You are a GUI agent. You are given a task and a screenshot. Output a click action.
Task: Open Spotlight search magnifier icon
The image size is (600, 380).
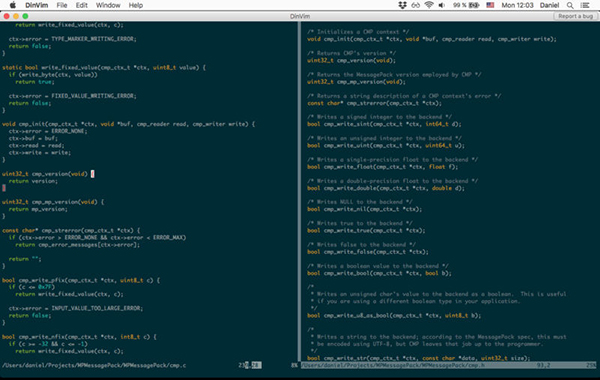click(x=570, y=5)
